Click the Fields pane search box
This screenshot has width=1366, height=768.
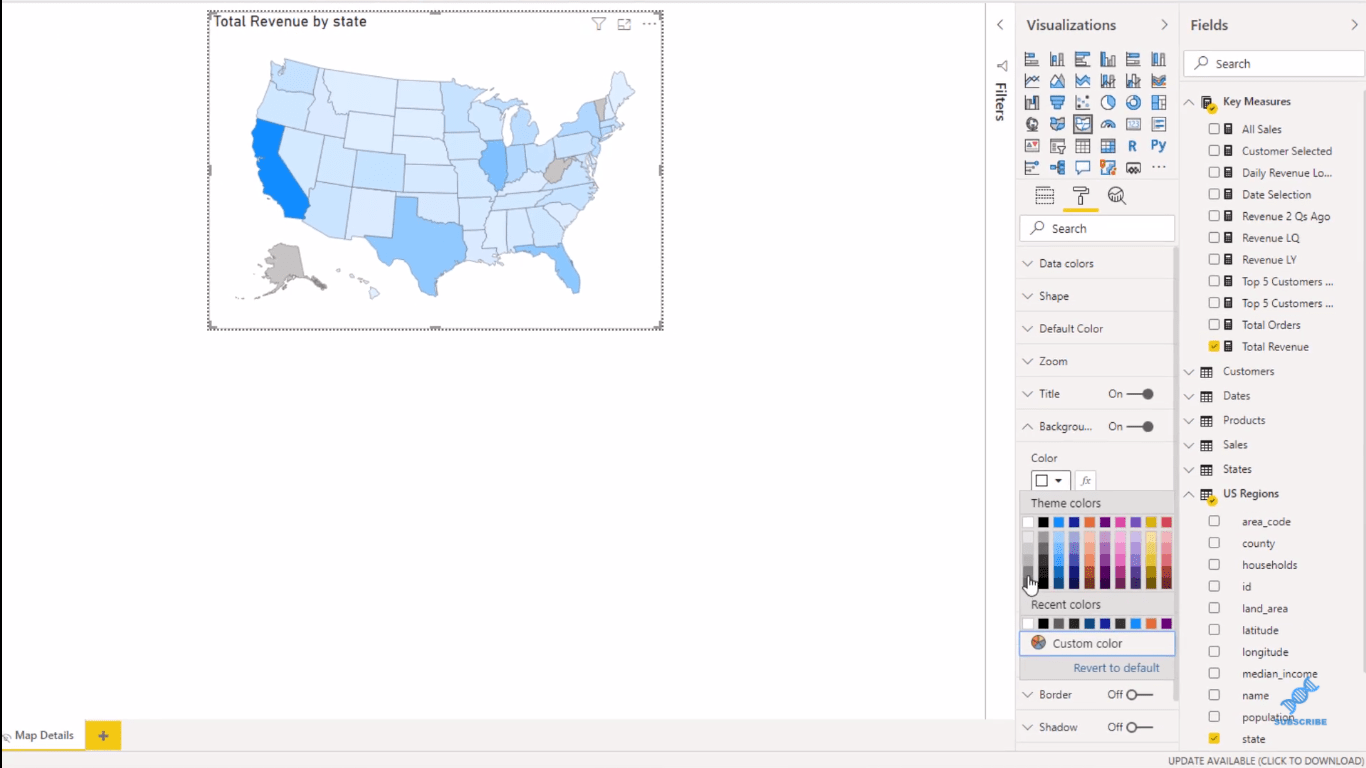[x=1274, y=63]
